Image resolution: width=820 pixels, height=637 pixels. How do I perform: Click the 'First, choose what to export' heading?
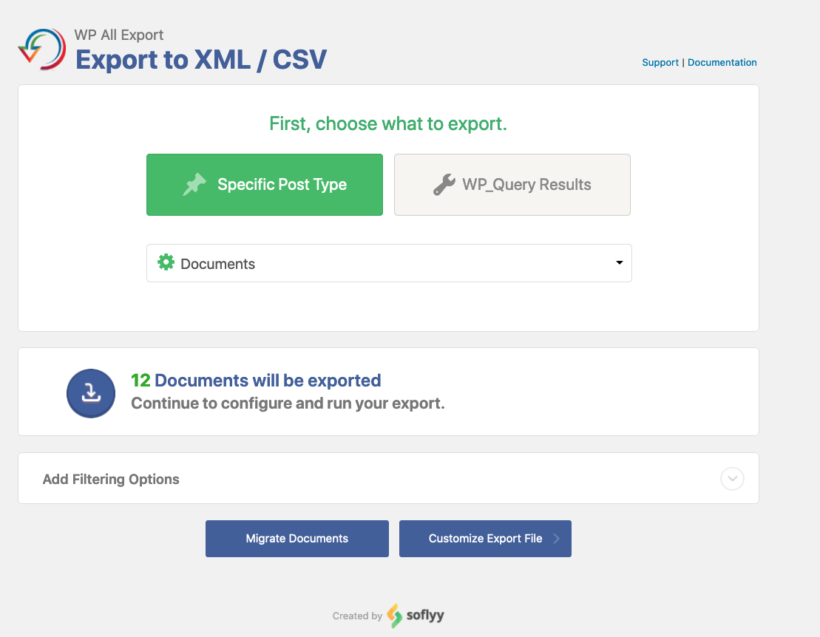pyautogui.click(x=388, y=124)
